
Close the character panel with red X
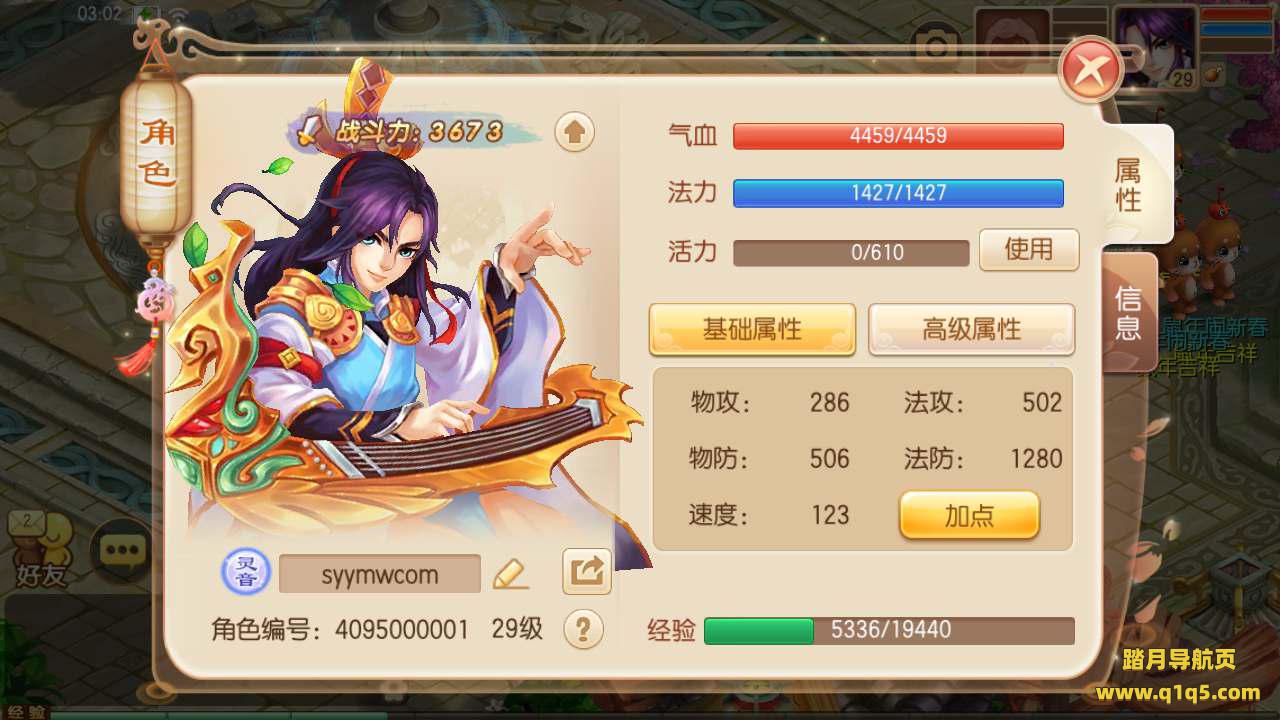tap(1091, 70)
